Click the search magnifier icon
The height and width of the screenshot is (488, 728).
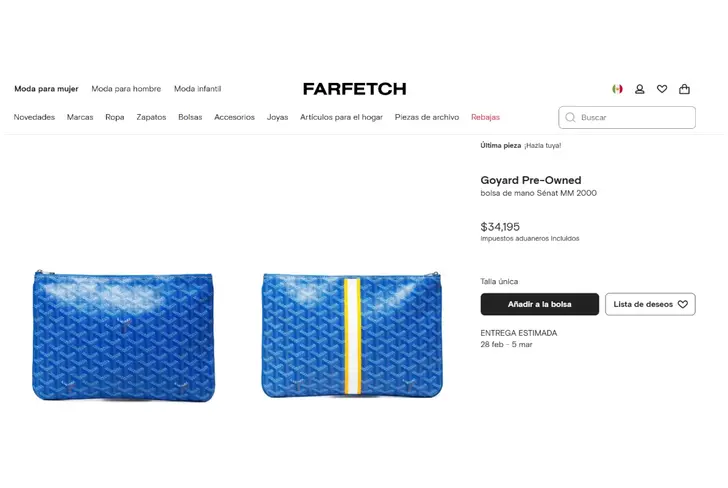tap(570, 117)
